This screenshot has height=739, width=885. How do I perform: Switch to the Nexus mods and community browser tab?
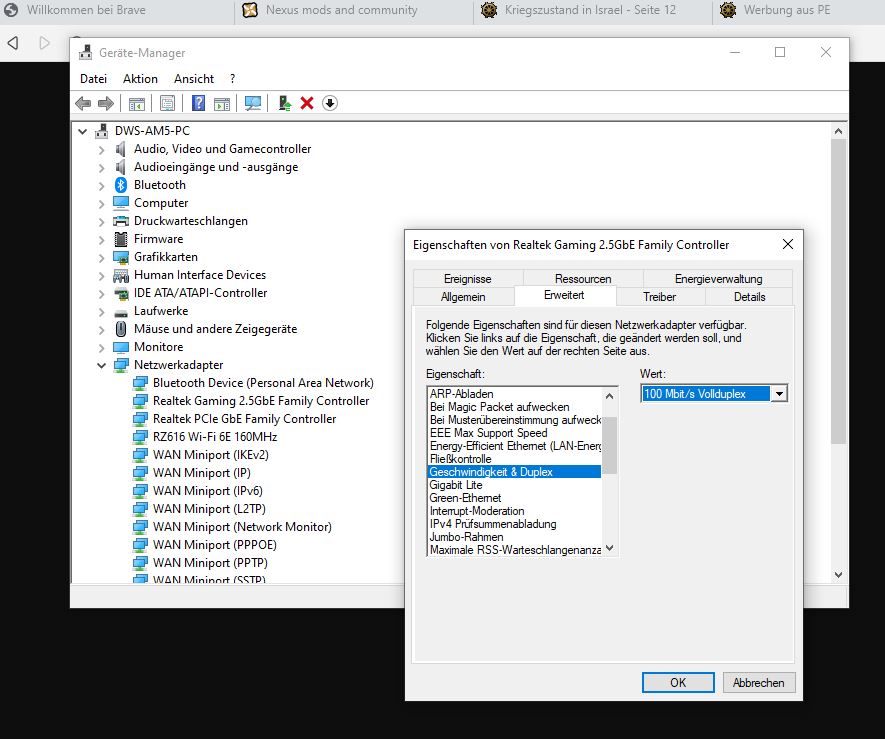click(x=354, y=10)
